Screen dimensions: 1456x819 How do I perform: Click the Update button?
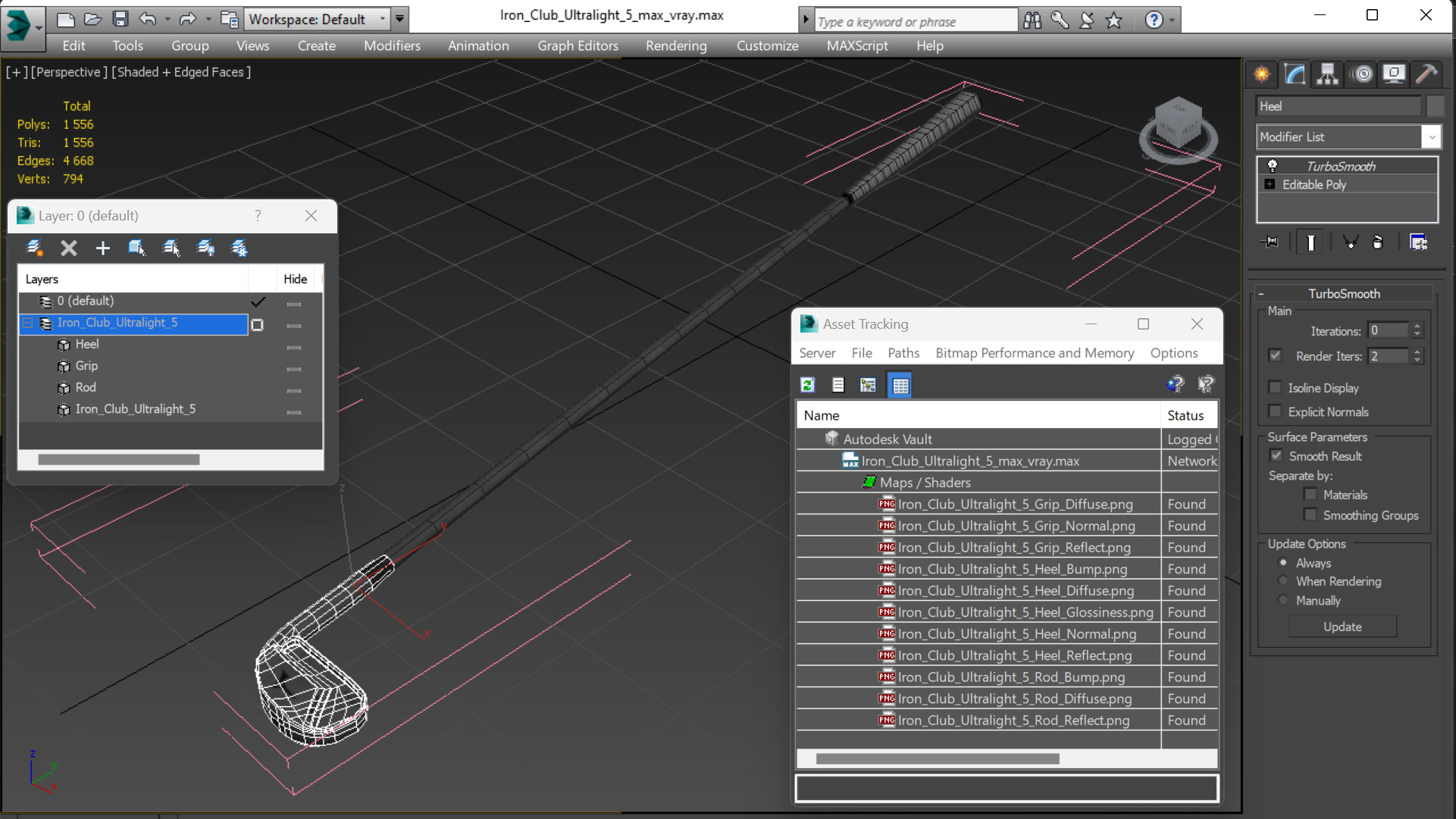click(1342, 627)
